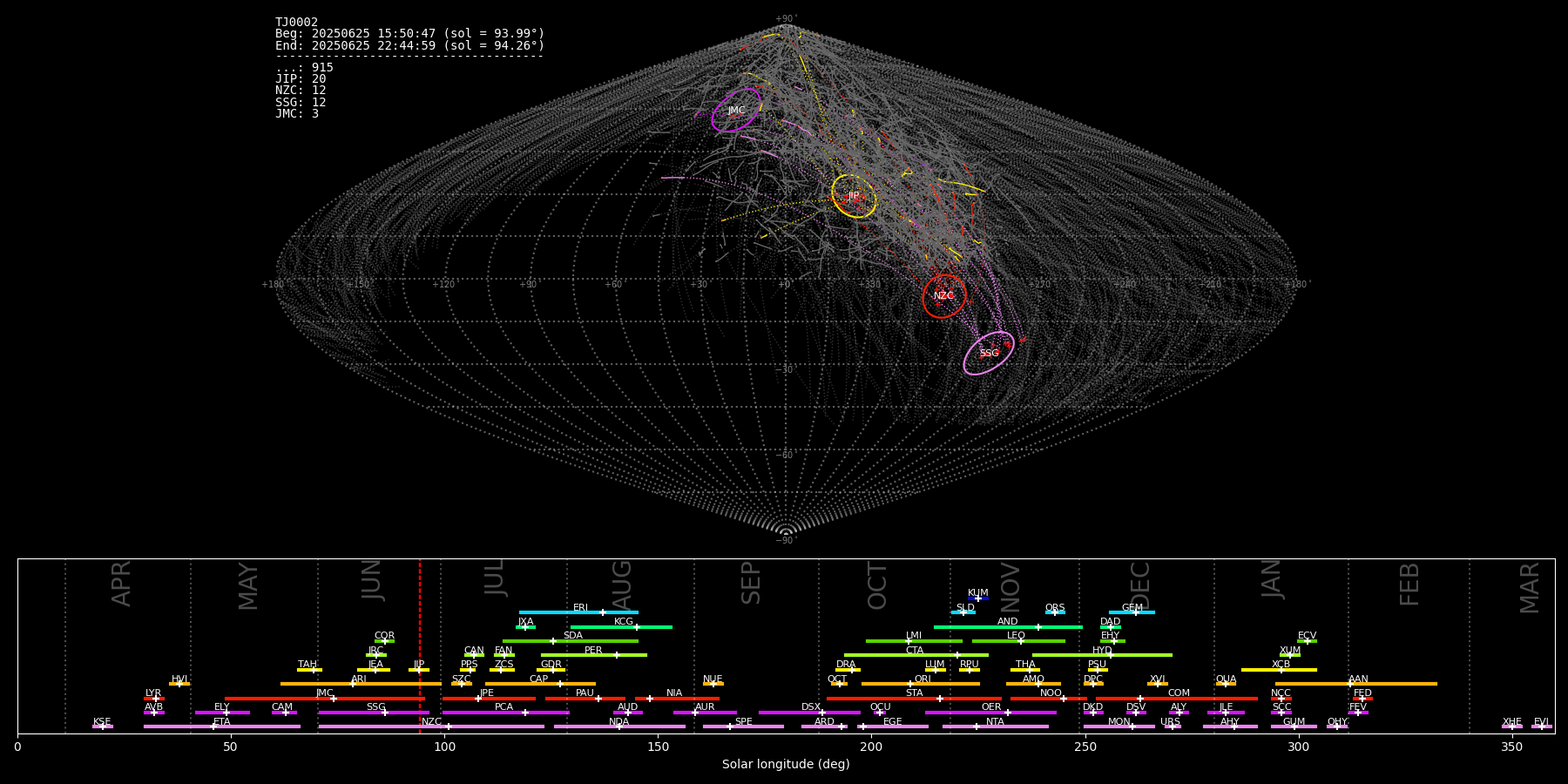1568x784 pixels.
Task: Select the LMI shower bar
Action: point(914,640)
